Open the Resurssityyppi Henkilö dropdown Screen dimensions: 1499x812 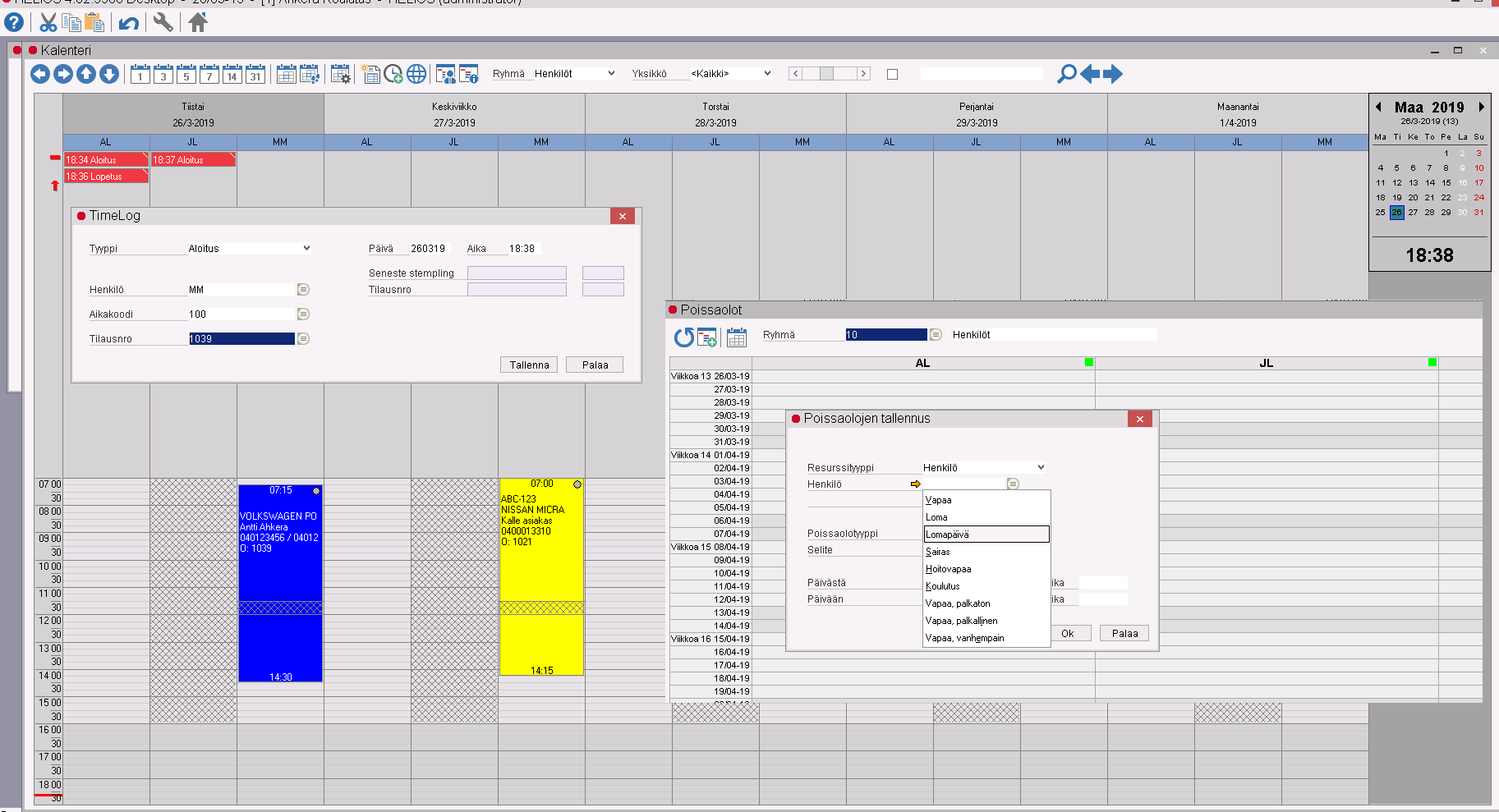[x=983, y=467]
